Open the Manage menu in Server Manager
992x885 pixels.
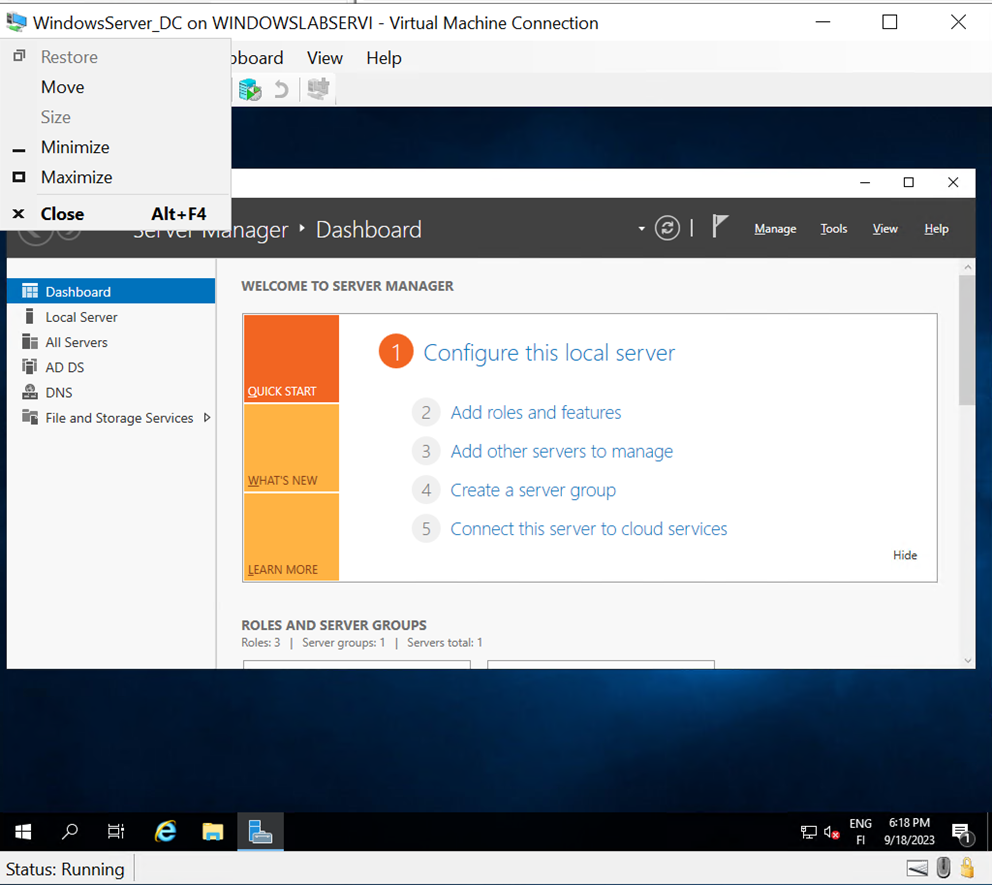[x=775, y=228]
